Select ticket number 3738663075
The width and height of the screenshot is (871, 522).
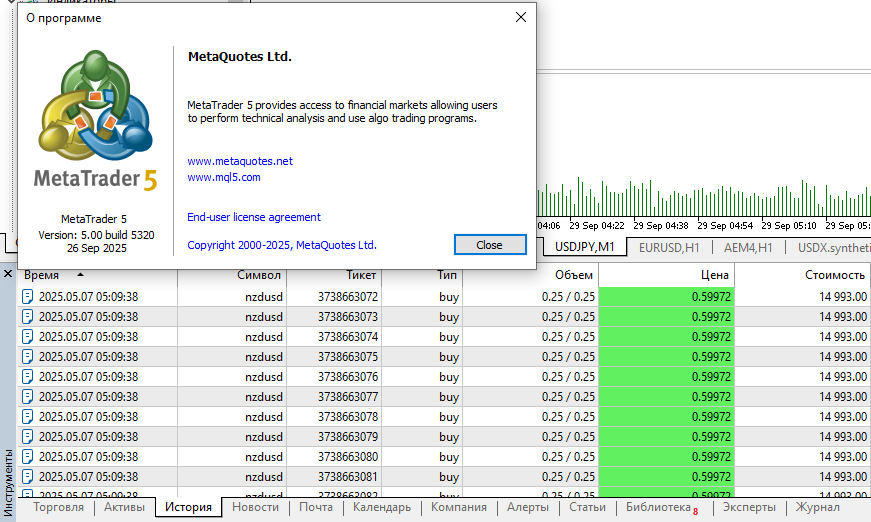pos(348,357)
